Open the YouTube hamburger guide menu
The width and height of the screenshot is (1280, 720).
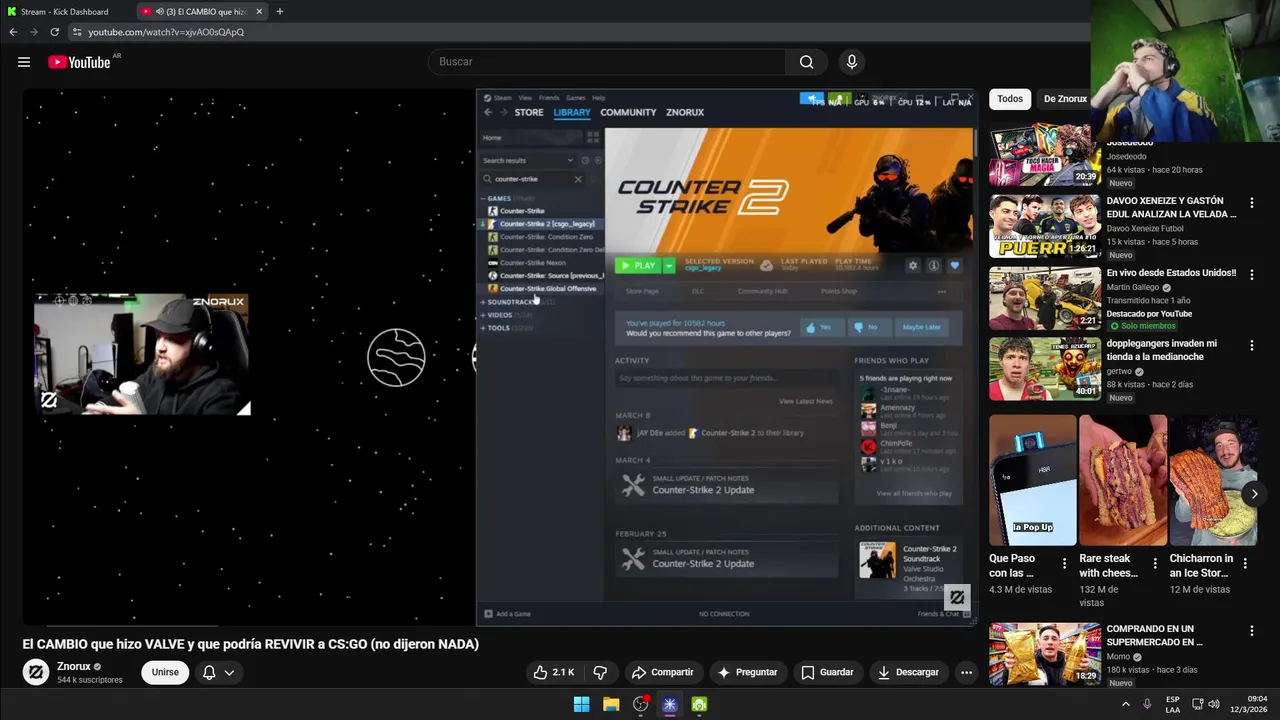coord(24,62)
